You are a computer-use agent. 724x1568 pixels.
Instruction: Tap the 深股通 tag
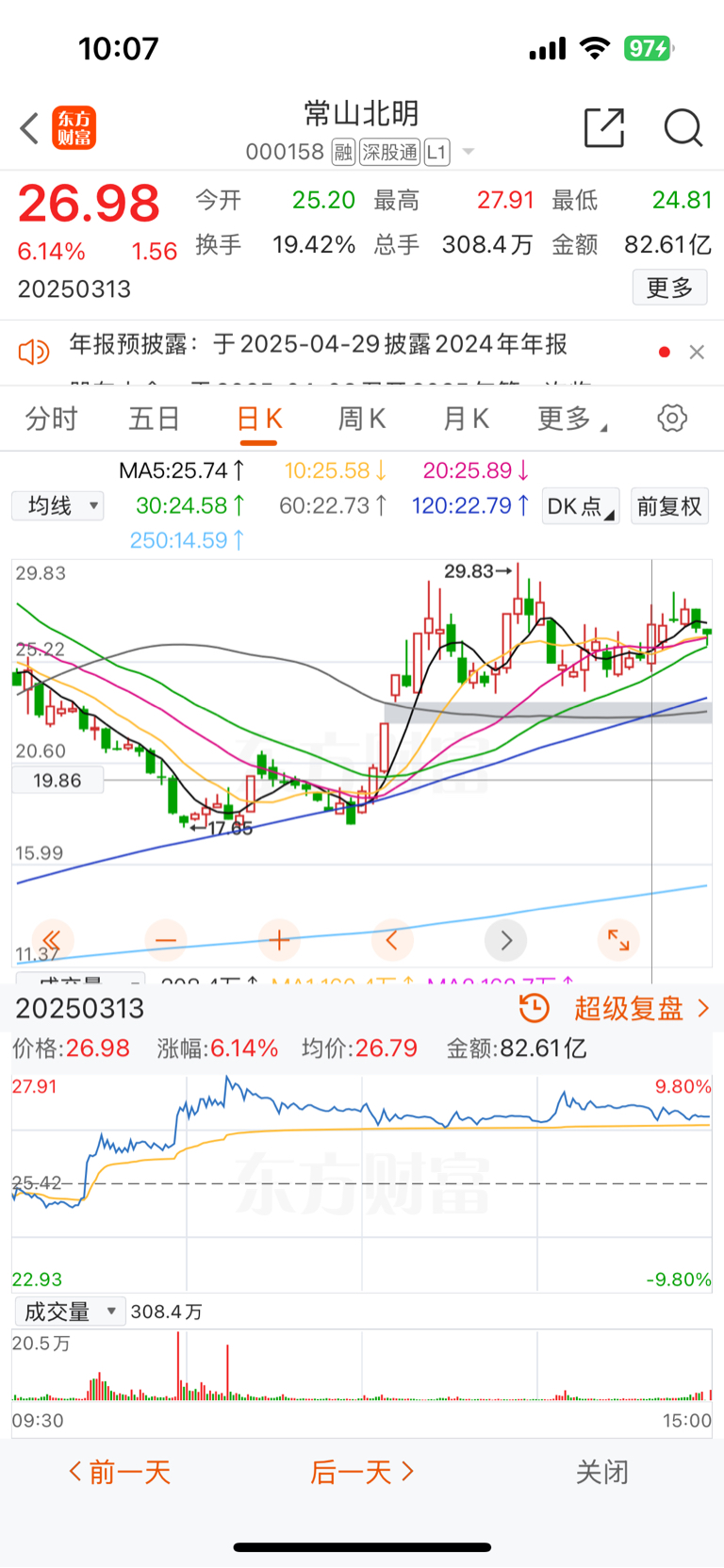click(390, 152)
